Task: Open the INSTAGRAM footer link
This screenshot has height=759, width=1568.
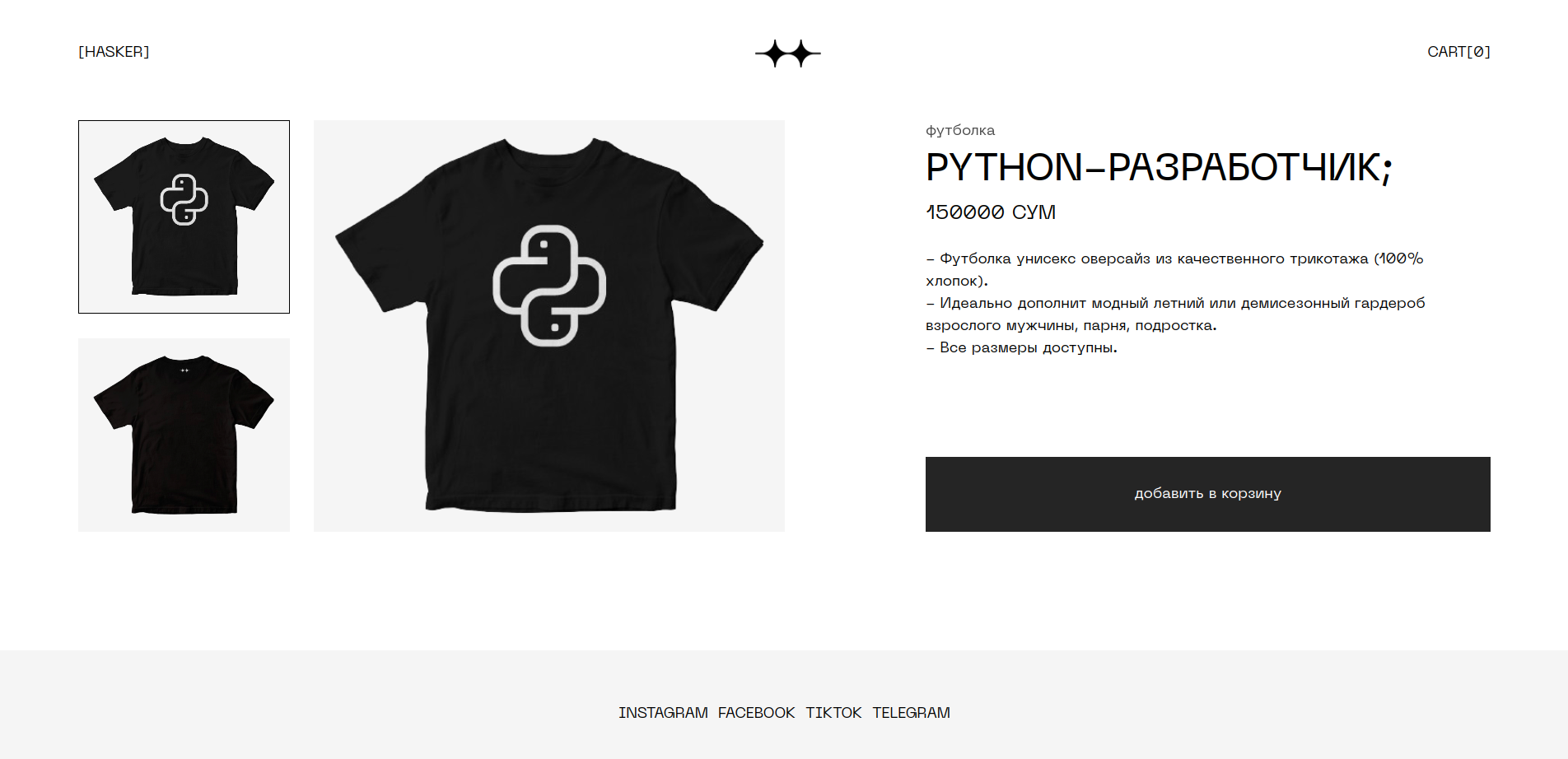Action: (x=663, y=713)
